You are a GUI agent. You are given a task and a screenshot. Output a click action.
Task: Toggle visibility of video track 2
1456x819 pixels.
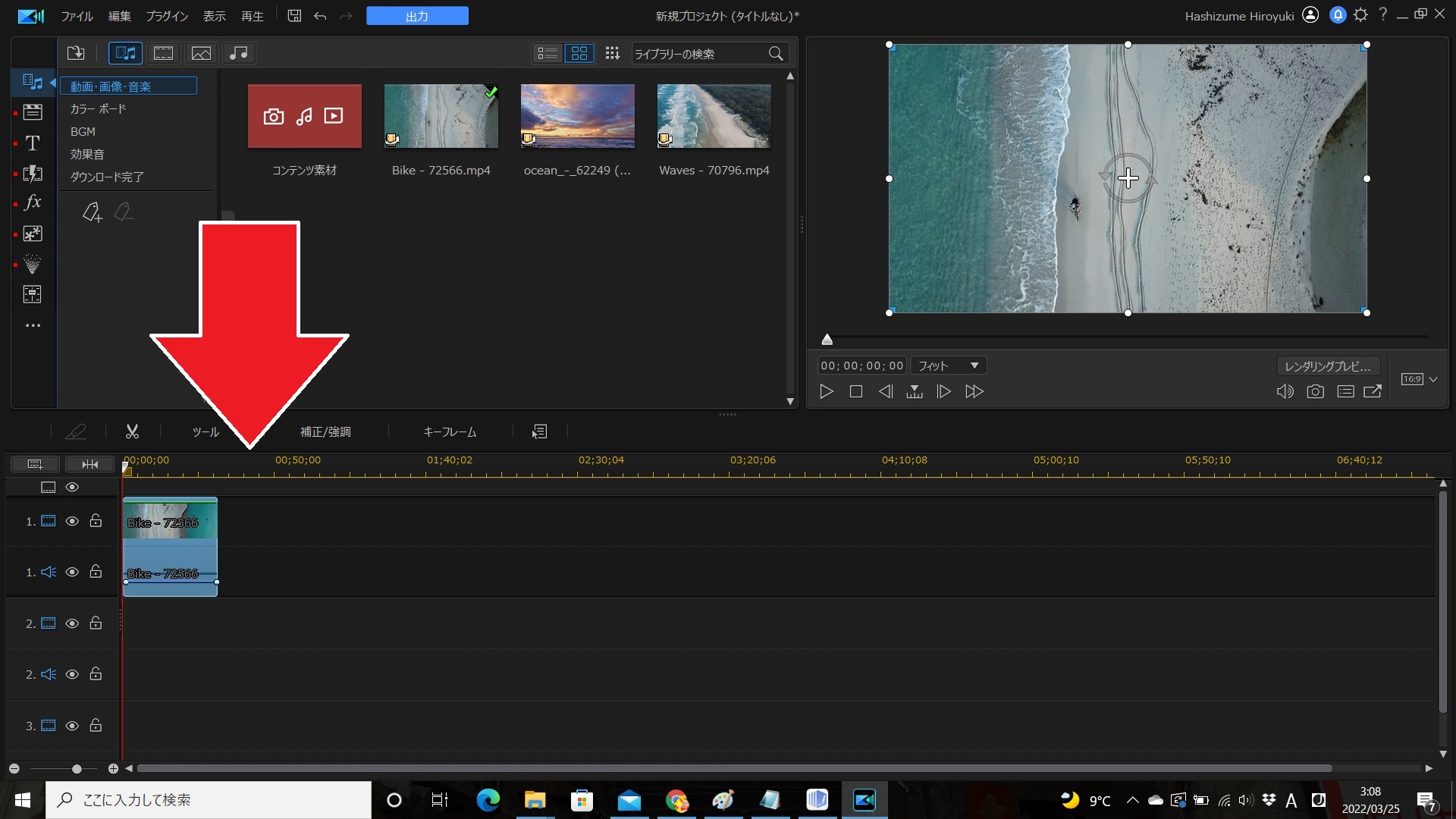(72, 623)
